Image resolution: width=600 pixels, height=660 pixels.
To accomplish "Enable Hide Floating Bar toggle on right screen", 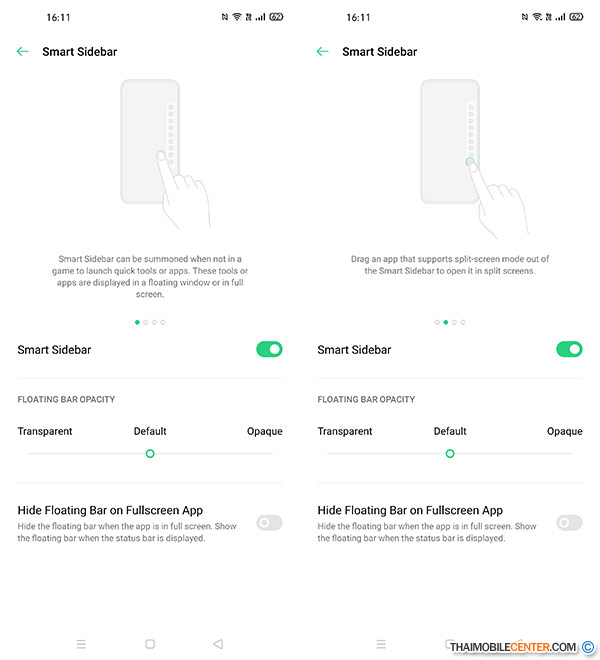I will (x=569, y=522).
